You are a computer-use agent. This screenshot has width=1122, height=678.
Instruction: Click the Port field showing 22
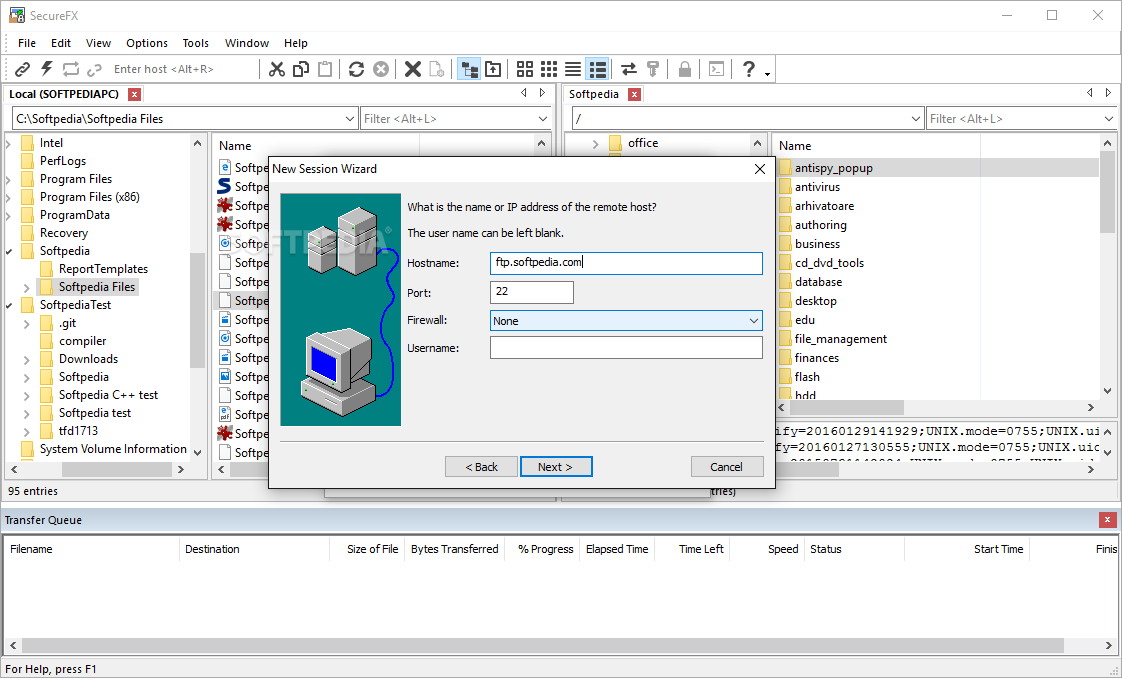tap(532, 292)
